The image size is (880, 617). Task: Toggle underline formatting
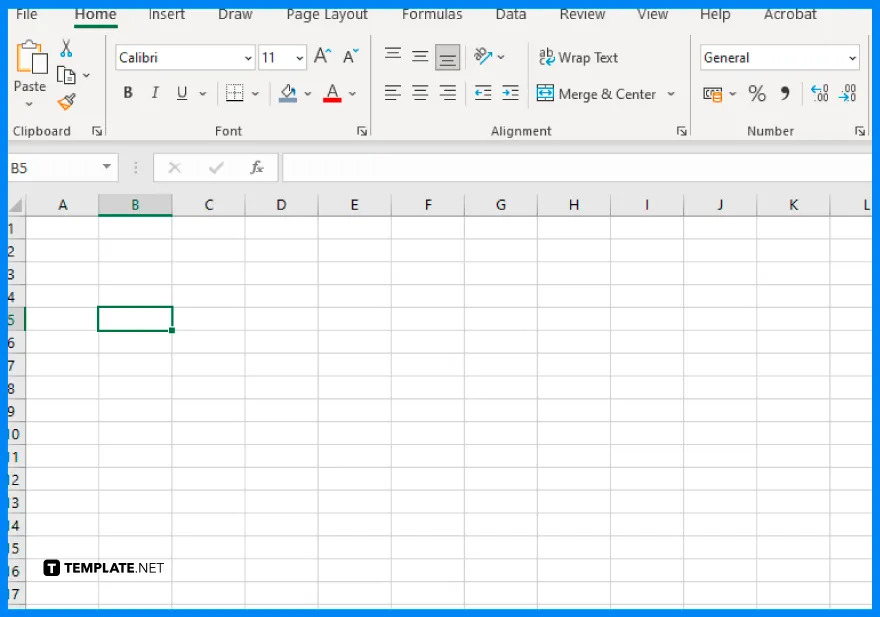(181, 92)
